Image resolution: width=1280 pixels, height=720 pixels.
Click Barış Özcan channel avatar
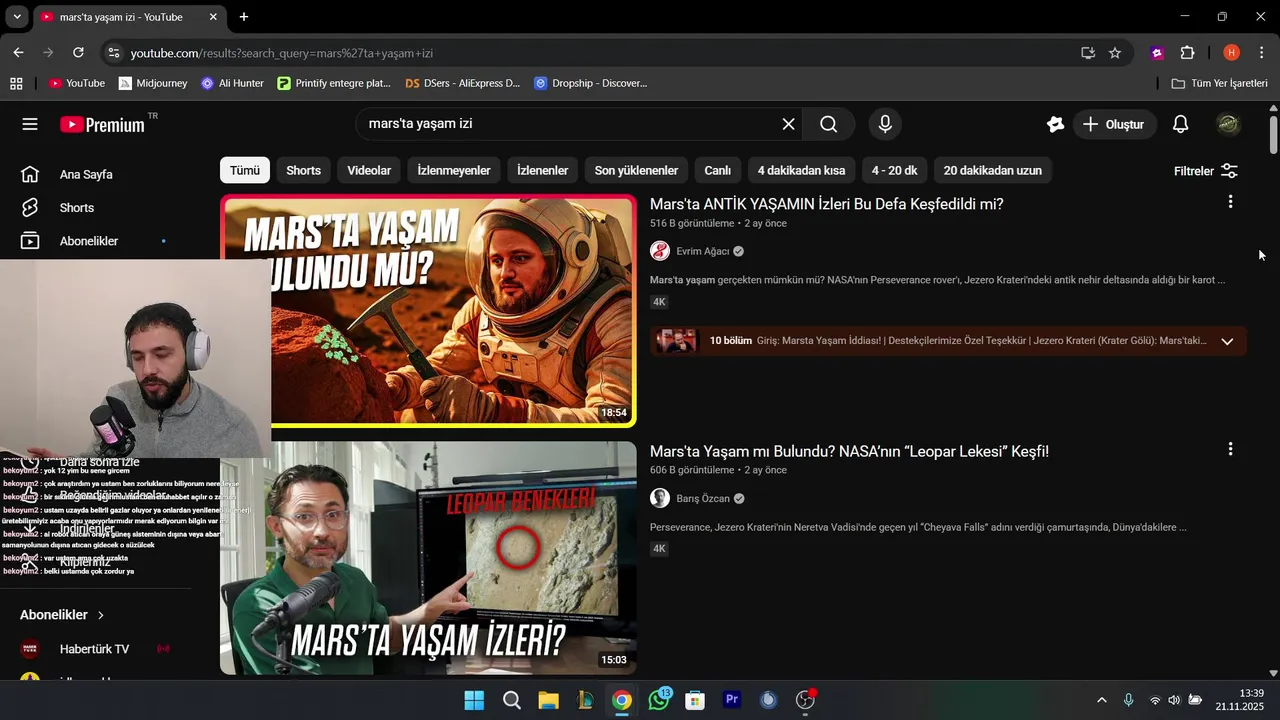[660, 498]
